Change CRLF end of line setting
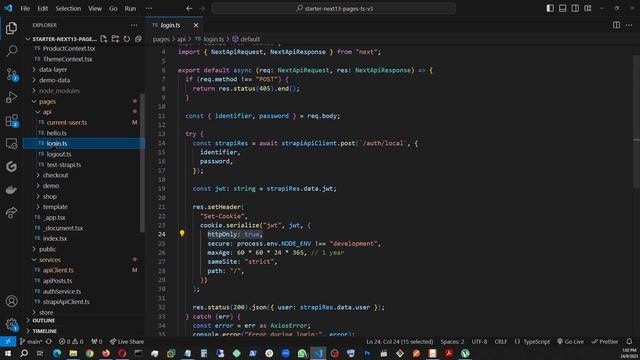The width and height of the screenshot is (640, 360). coord(500,341)
